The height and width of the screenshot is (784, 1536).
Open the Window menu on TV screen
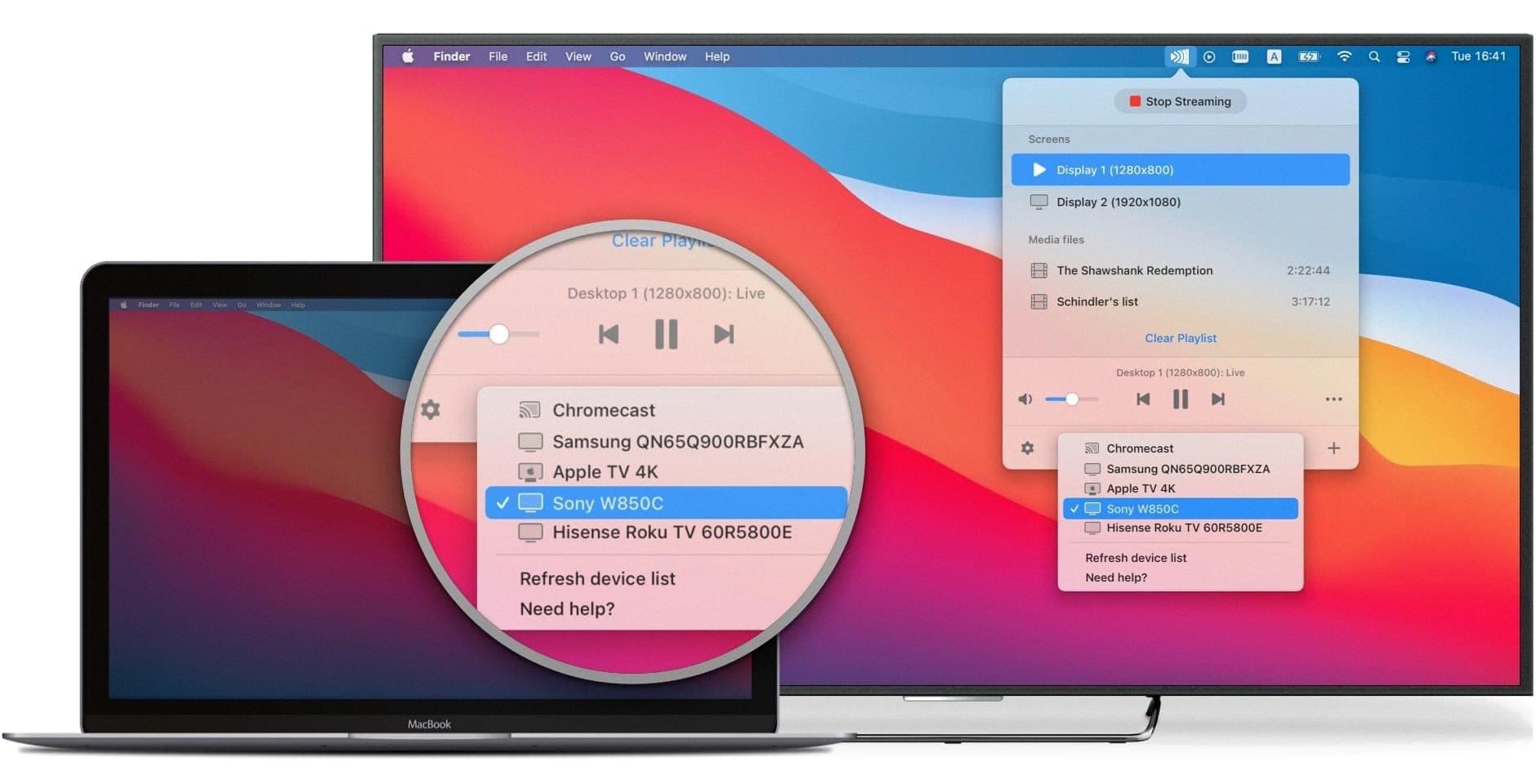tap(665, 56)
